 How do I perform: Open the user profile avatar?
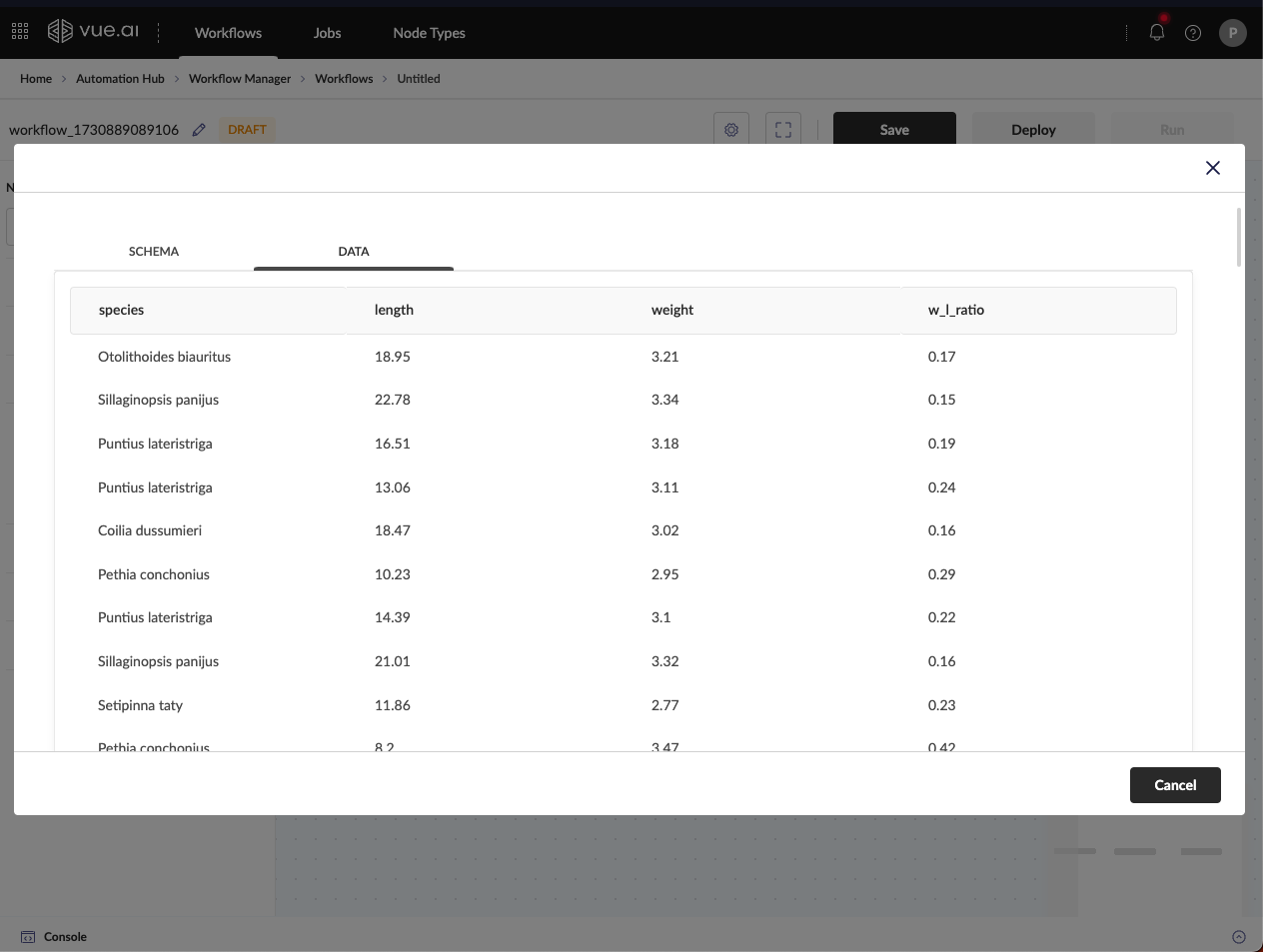tap(1232, 33)
